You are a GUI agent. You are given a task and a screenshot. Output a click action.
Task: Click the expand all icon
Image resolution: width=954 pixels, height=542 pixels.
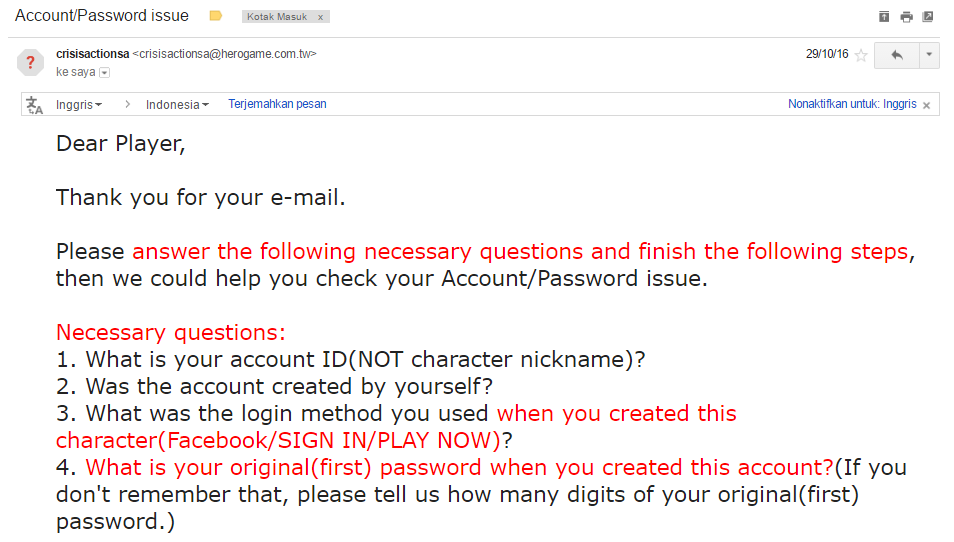click(x=883, y=16)
